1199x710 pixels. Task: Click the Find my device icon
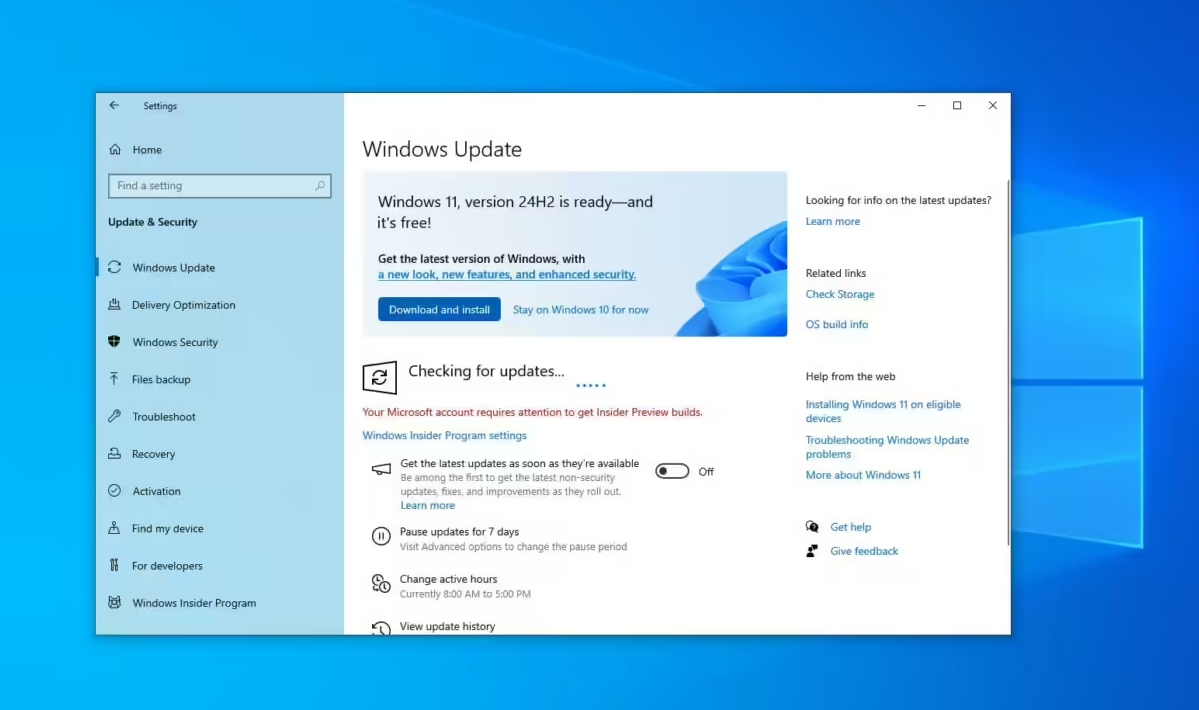click(114, 528)
